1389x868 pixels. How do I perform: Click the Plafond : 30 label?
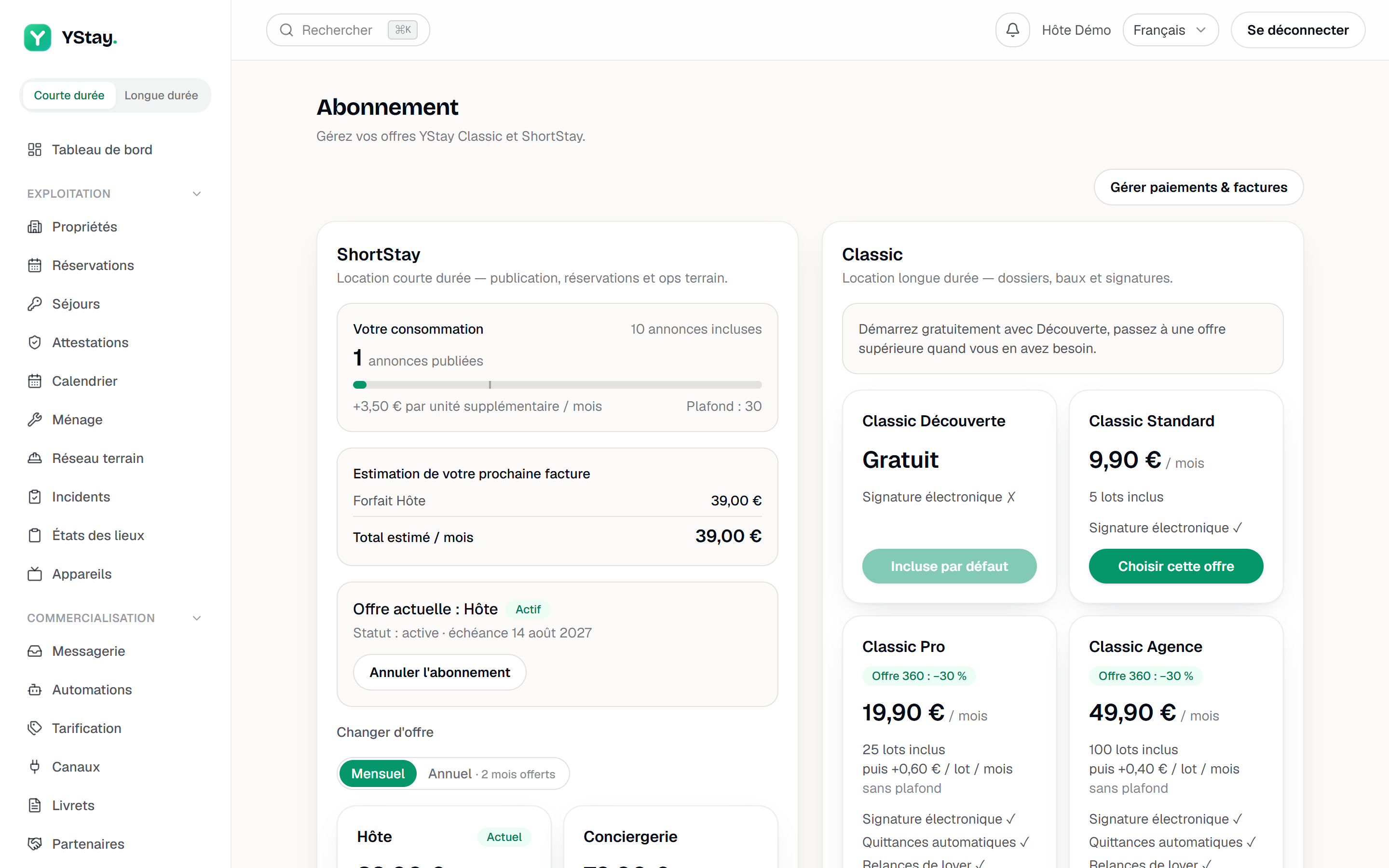coord(724,407)
